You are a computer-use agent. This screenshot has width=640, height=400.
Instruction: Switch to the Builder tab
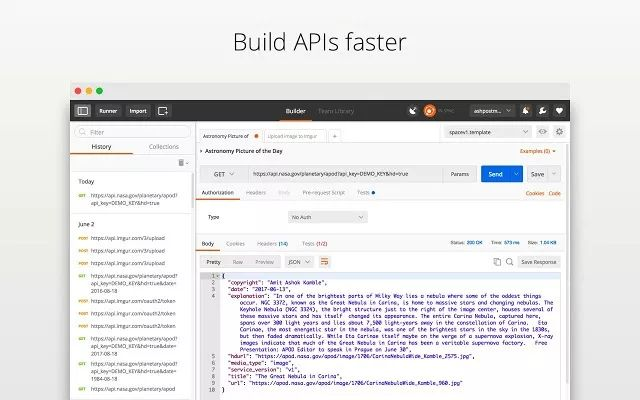coord(296,111)
